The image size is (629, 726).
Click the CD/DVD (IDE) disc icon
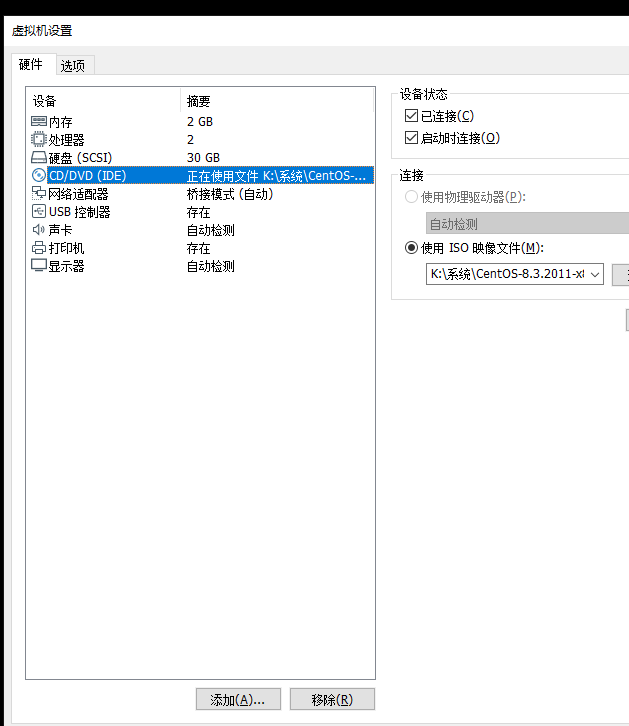pyautogui.click(x=39, y=175)
